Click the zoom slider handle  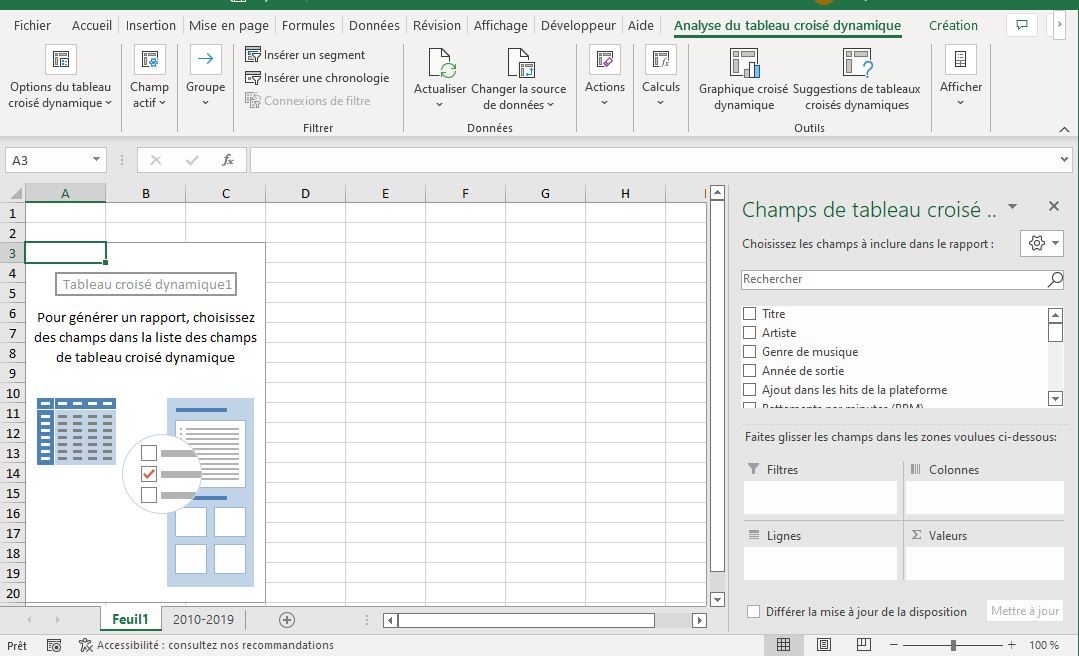[953, 645]
